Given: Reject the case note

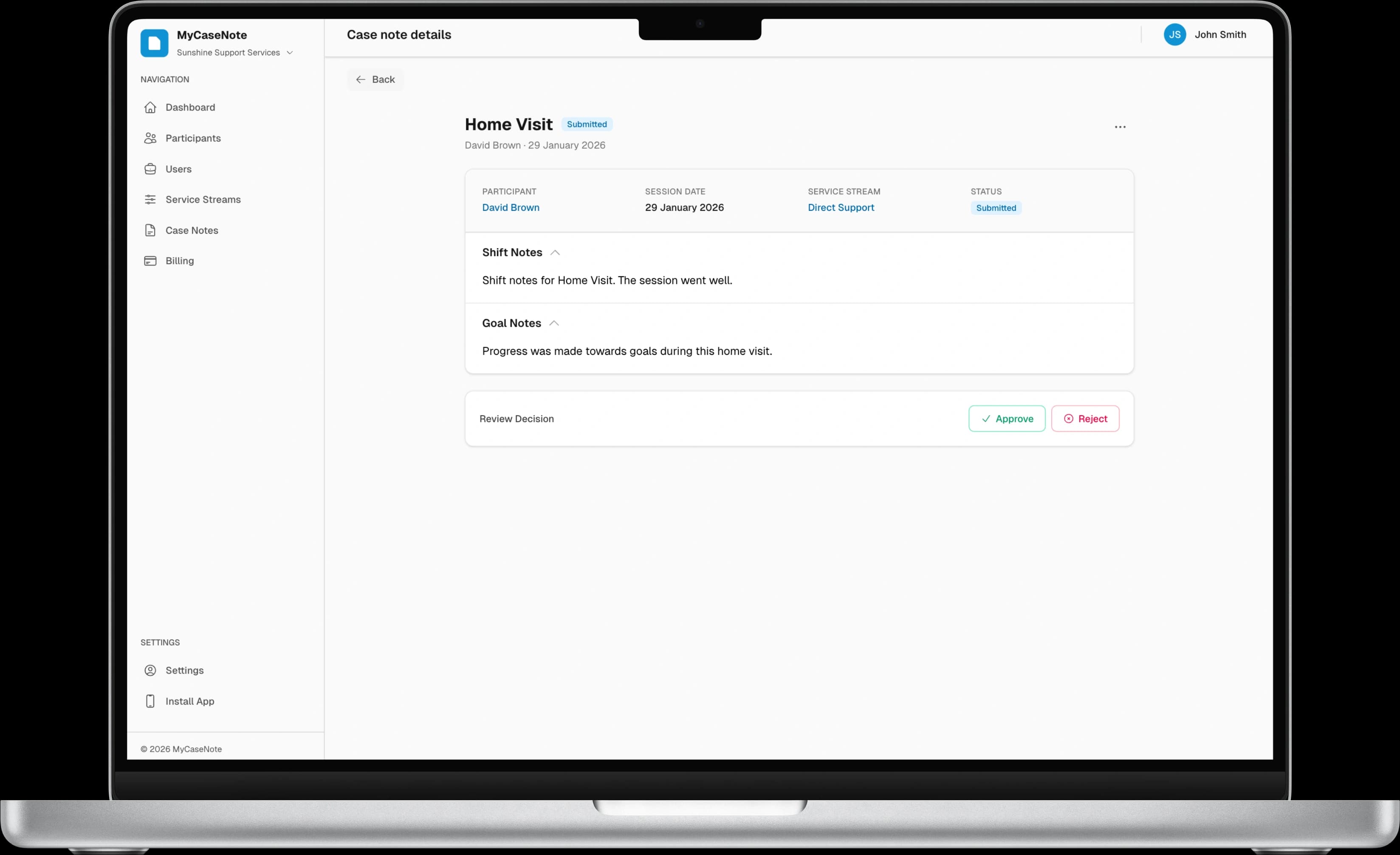Looking at the screenshot, I should pyautogui.click(x=1085, y=419).
